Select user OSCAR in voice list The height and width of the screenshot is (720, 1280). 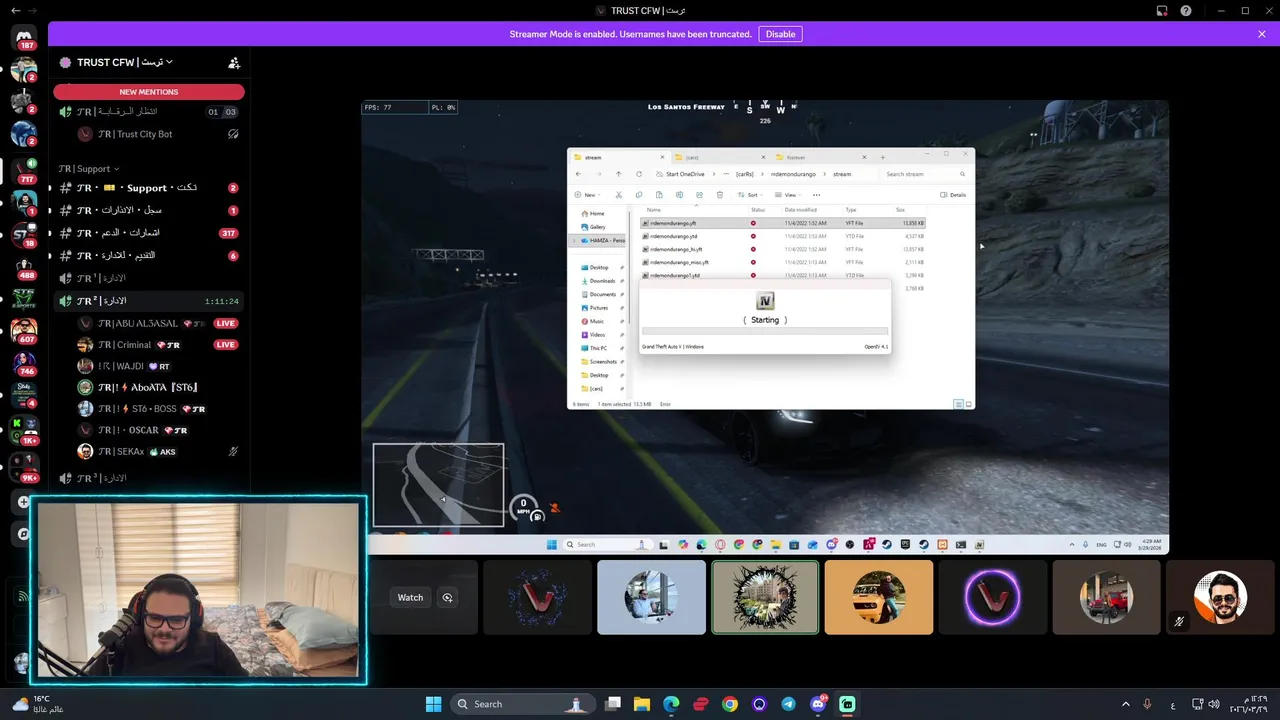coord(158,430)
